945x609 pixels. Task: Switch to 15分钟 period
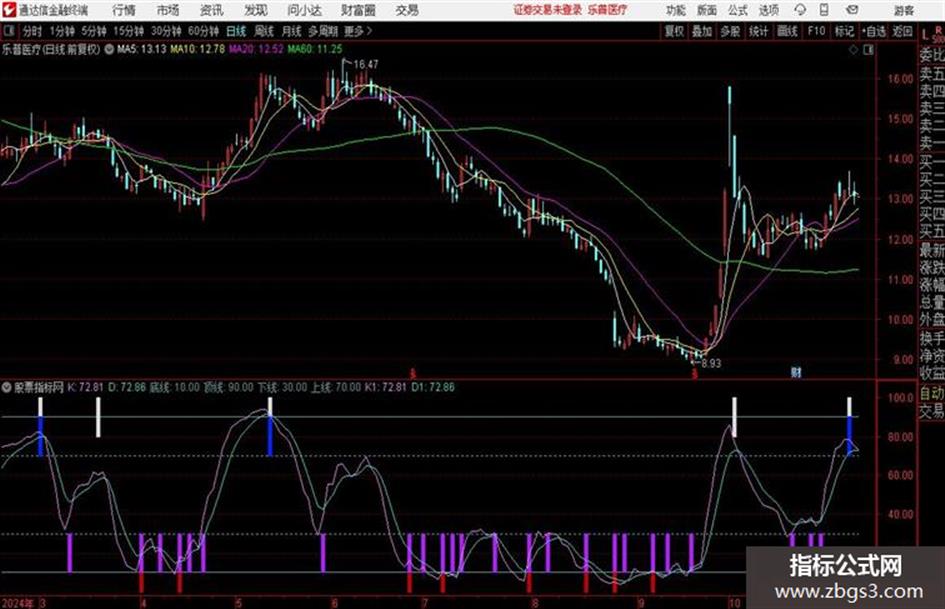click(129, 31)
